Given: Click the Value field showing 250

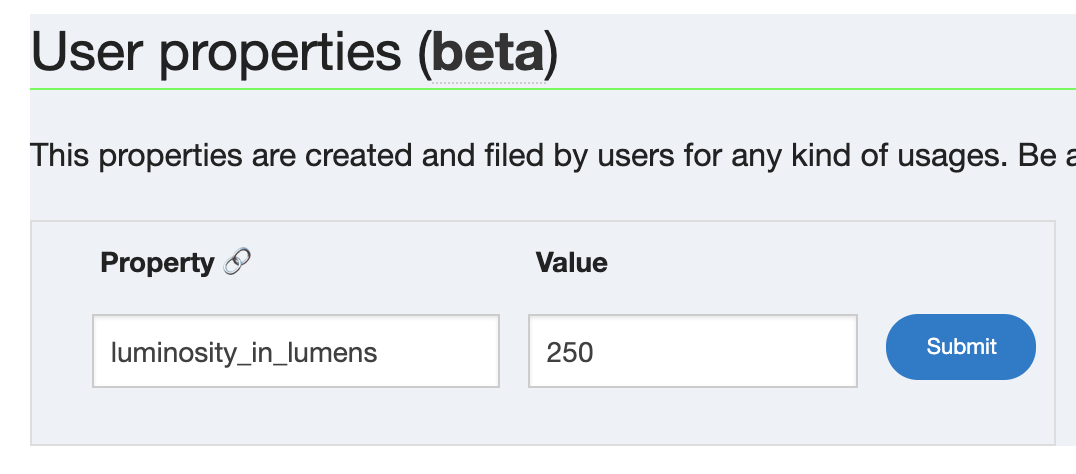Looking at the screenshot, I should [x=692, y=351].
